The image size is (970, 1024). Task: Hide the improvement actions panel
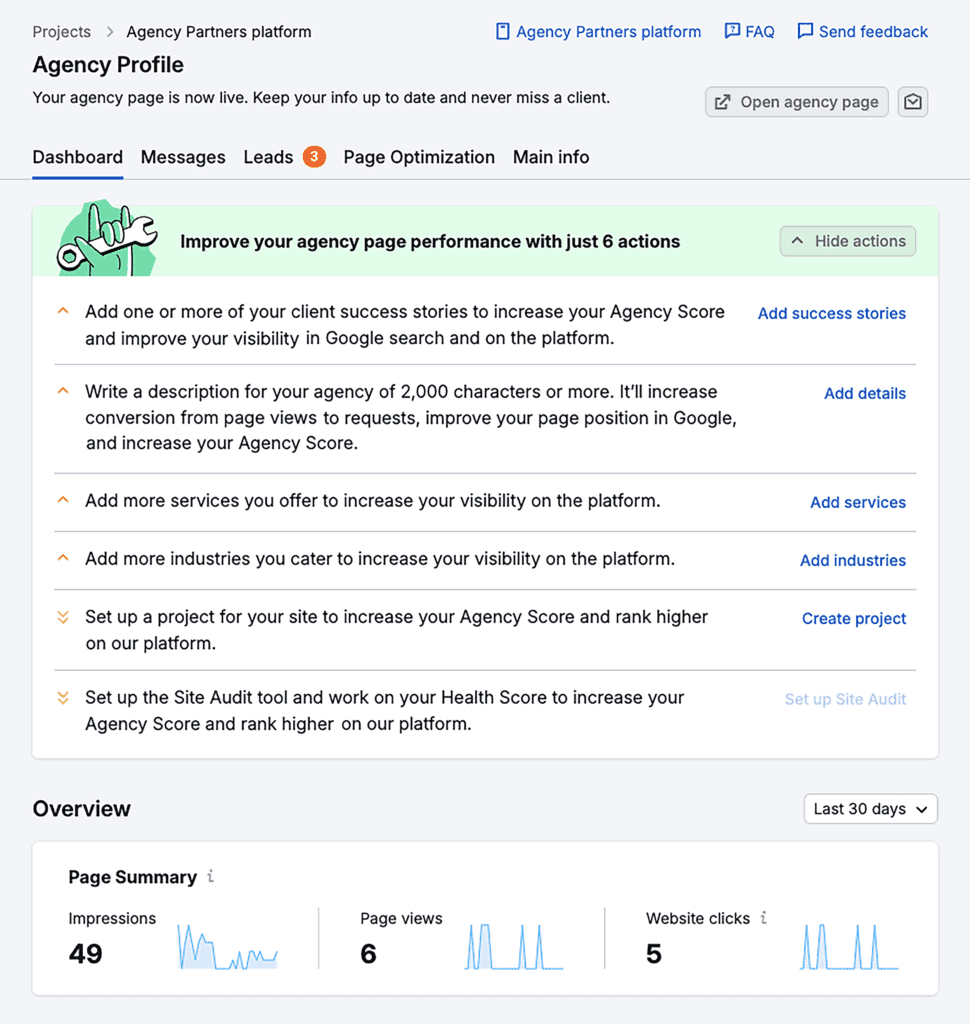[847, 241]
